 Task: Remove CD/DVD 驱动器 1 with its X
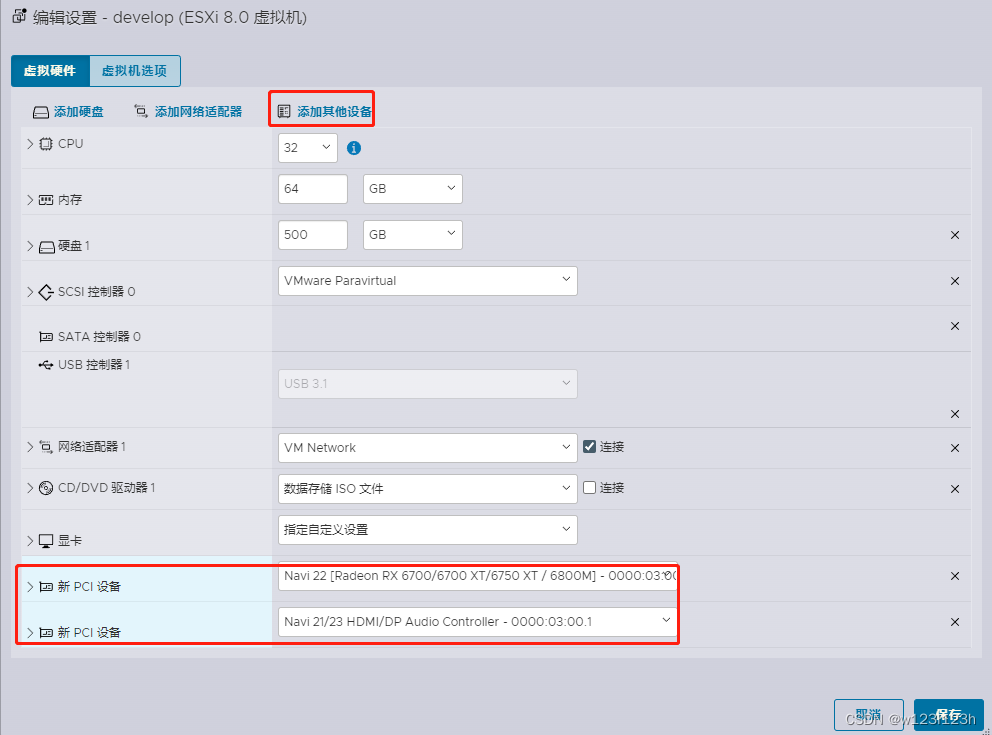(955, 490)
